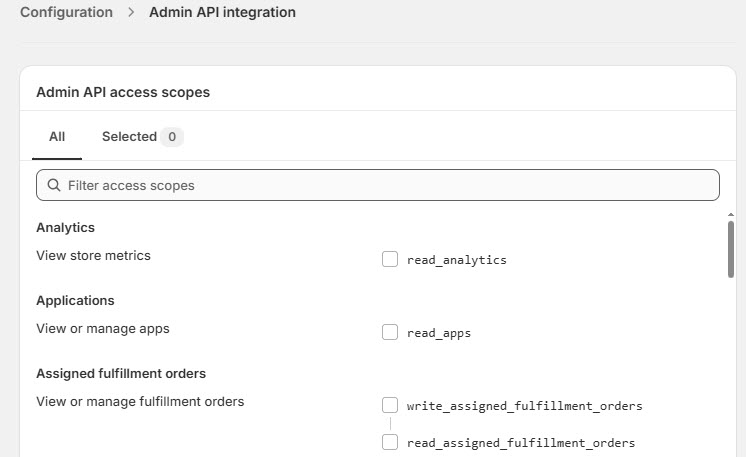The image size is (746, 457).
Task: Click the access scopes list scrollbar thumb
Action: [730, 249]
